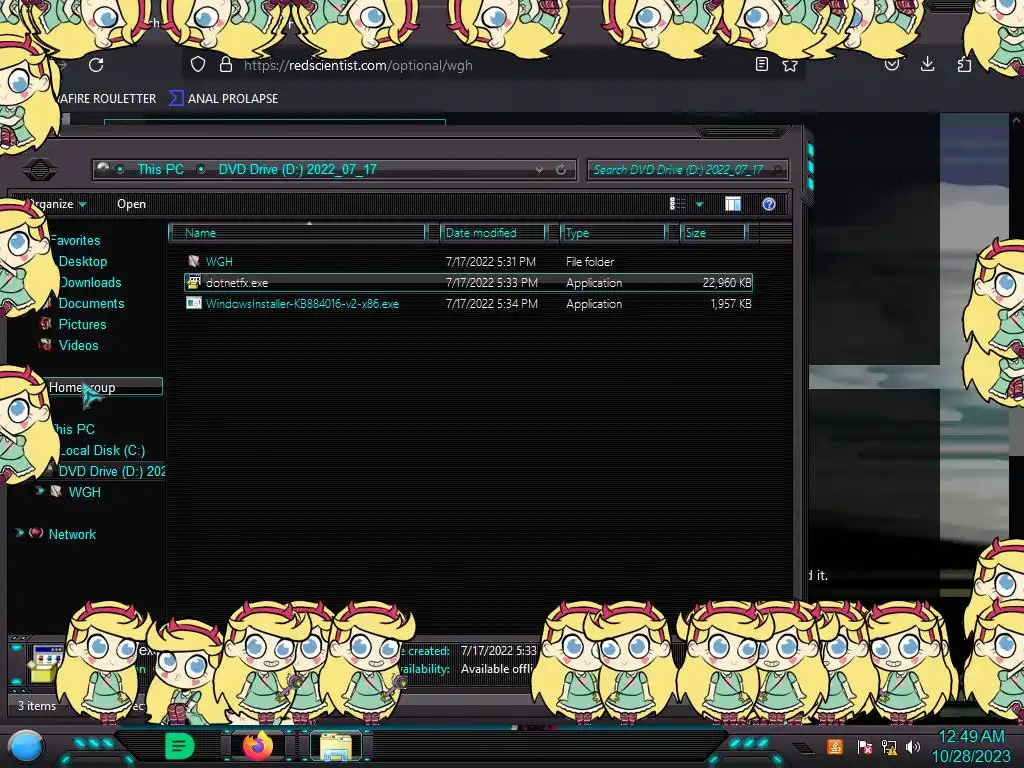The height and width of the screenshot is (768, 1024).
Task: Click the Firefox tracking protection shield icon
Action: click(198, 64)
